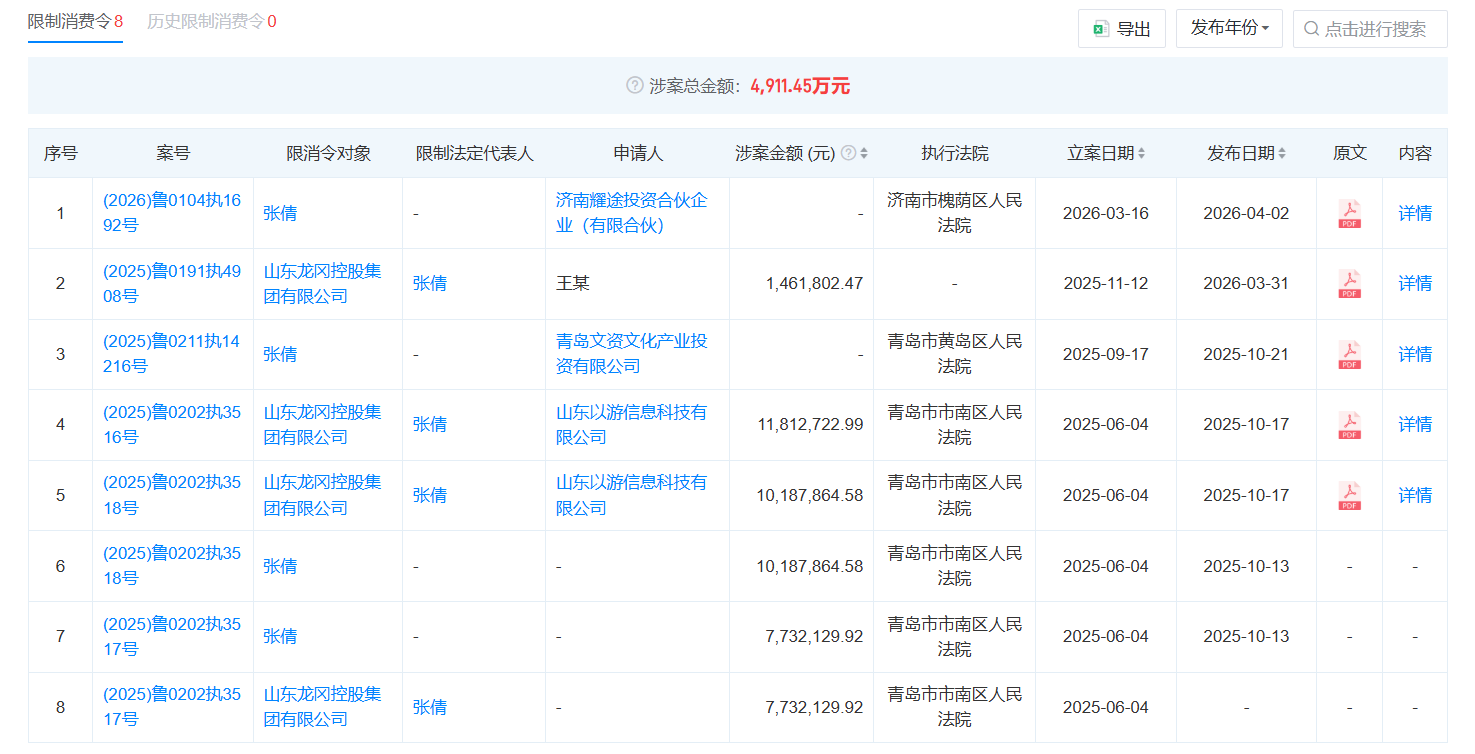The image size is (1475, 754).
Task: Open the PDF document in row 3
Action: pyautogui.click(x=1349, y=354)
